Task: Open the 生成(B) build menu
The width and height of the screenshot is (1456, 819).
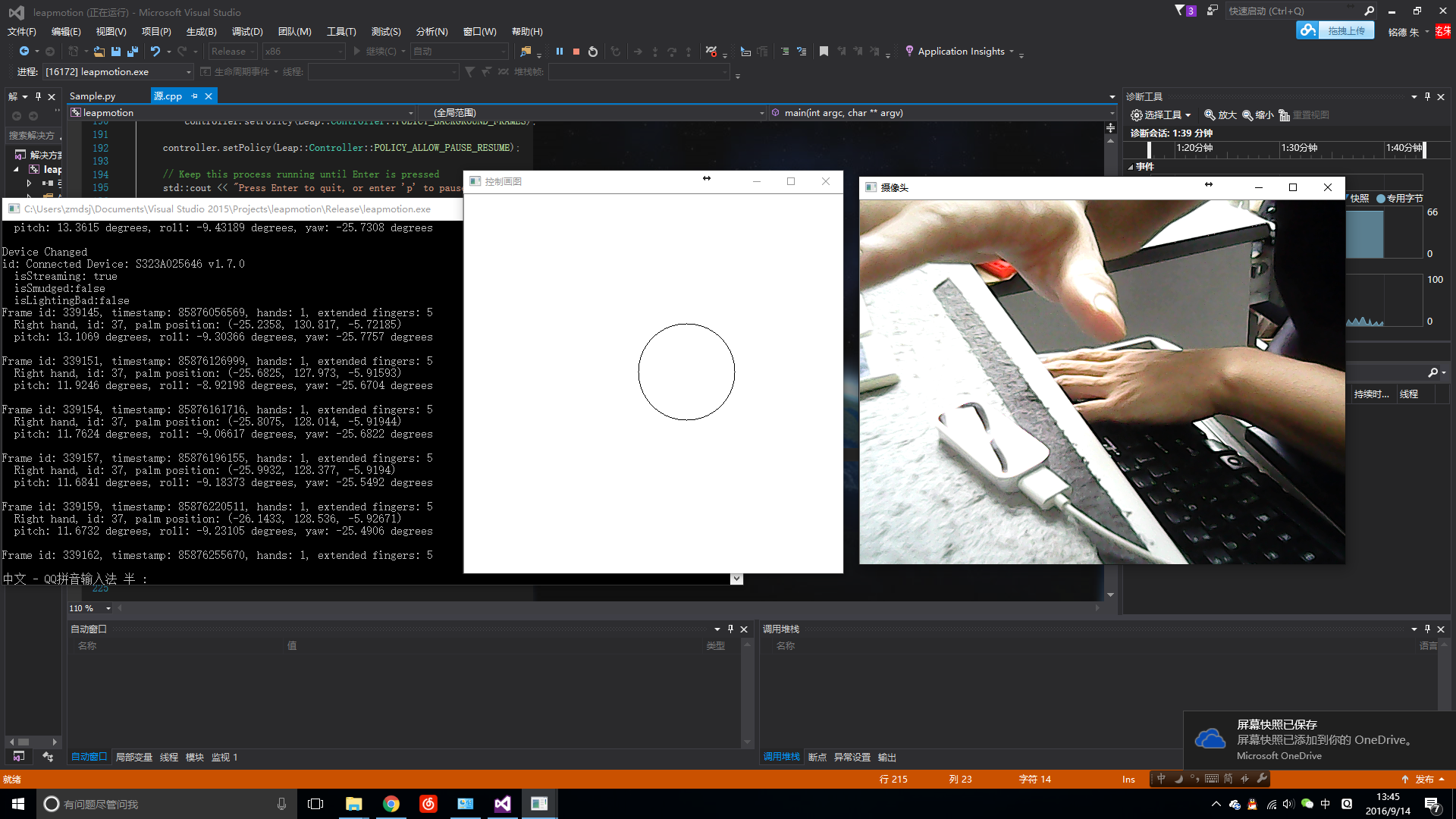Action: (x=202, y=32)
